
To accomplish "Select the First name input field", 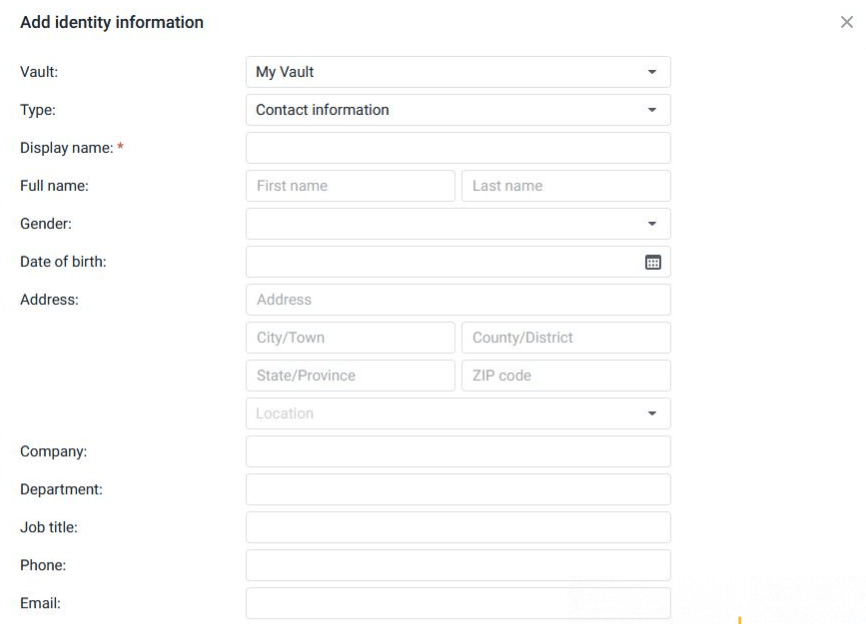I will [349, 185].
